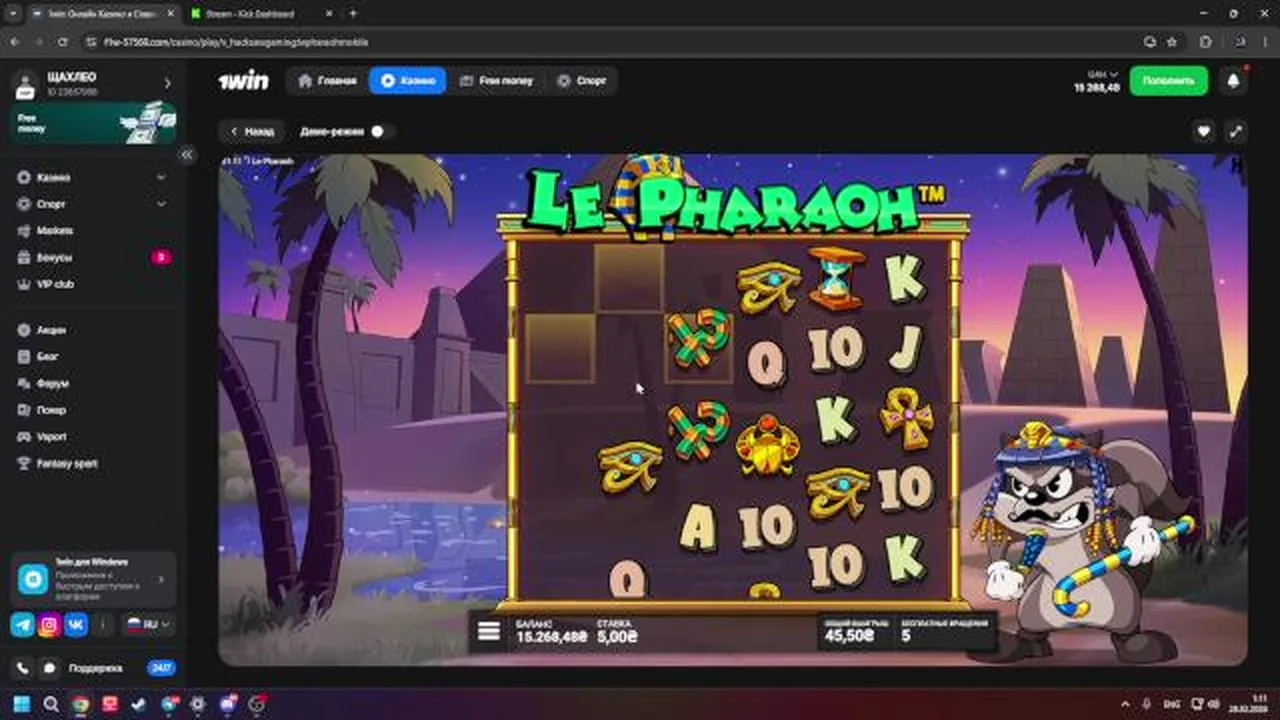Go to the Главная top tab
Screen dimensions: 1280x720
click(x=326, y=81)
